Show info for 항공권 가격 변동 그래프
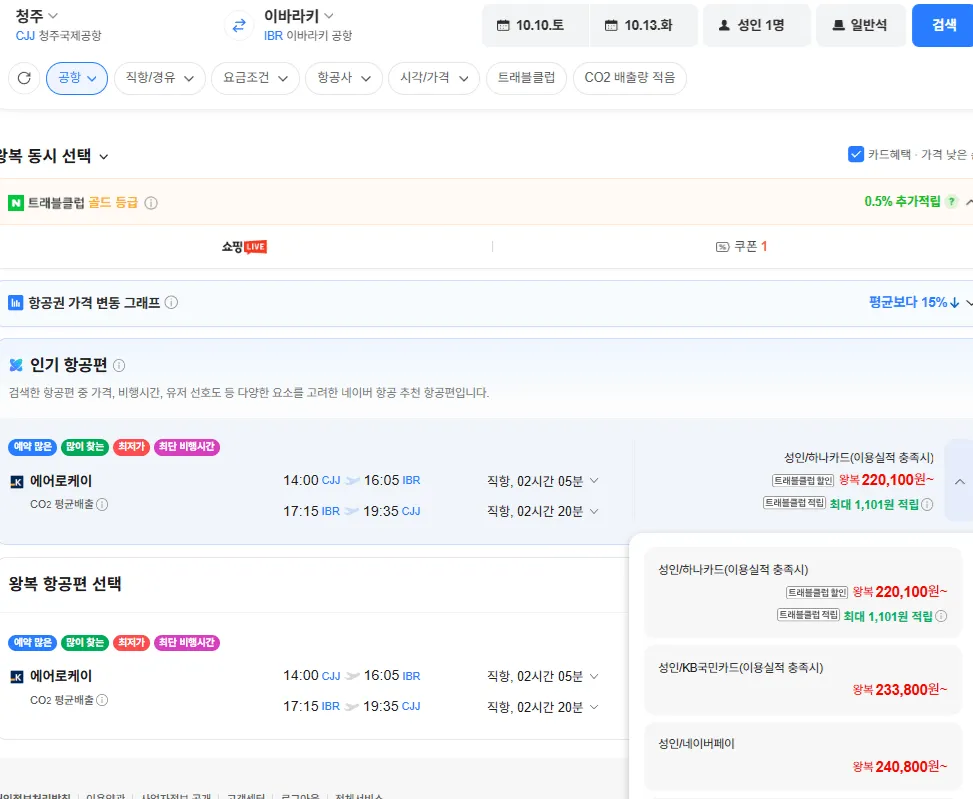Screen dimensions: 973x799 click(x=171, y=303)
